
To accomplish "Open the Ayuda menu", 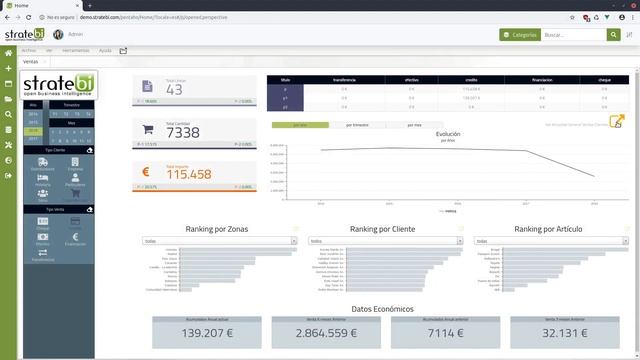I will (105, 51).
